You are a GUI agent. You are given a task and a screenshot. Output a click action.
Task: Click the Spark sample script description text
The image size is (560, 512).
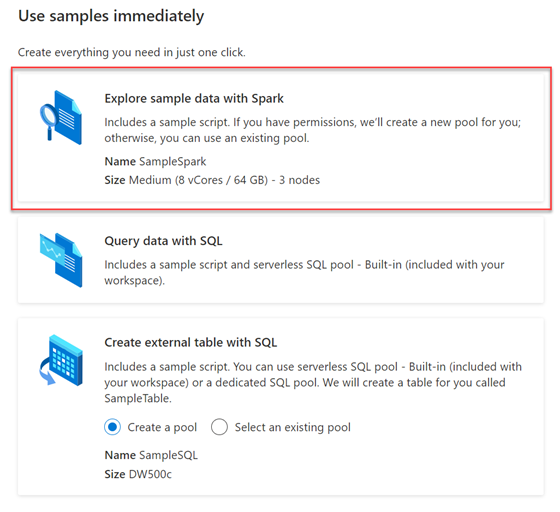point(313,130)
